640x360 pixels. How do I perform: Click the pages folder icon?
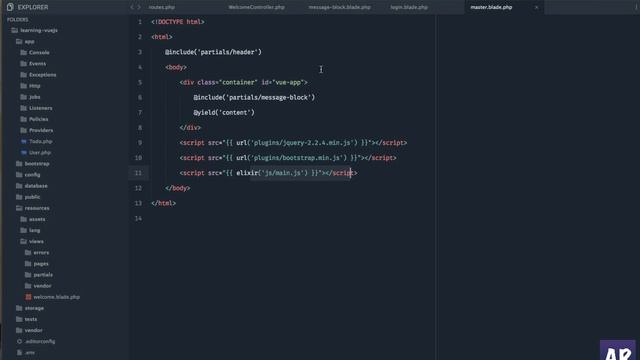[28, 264]
